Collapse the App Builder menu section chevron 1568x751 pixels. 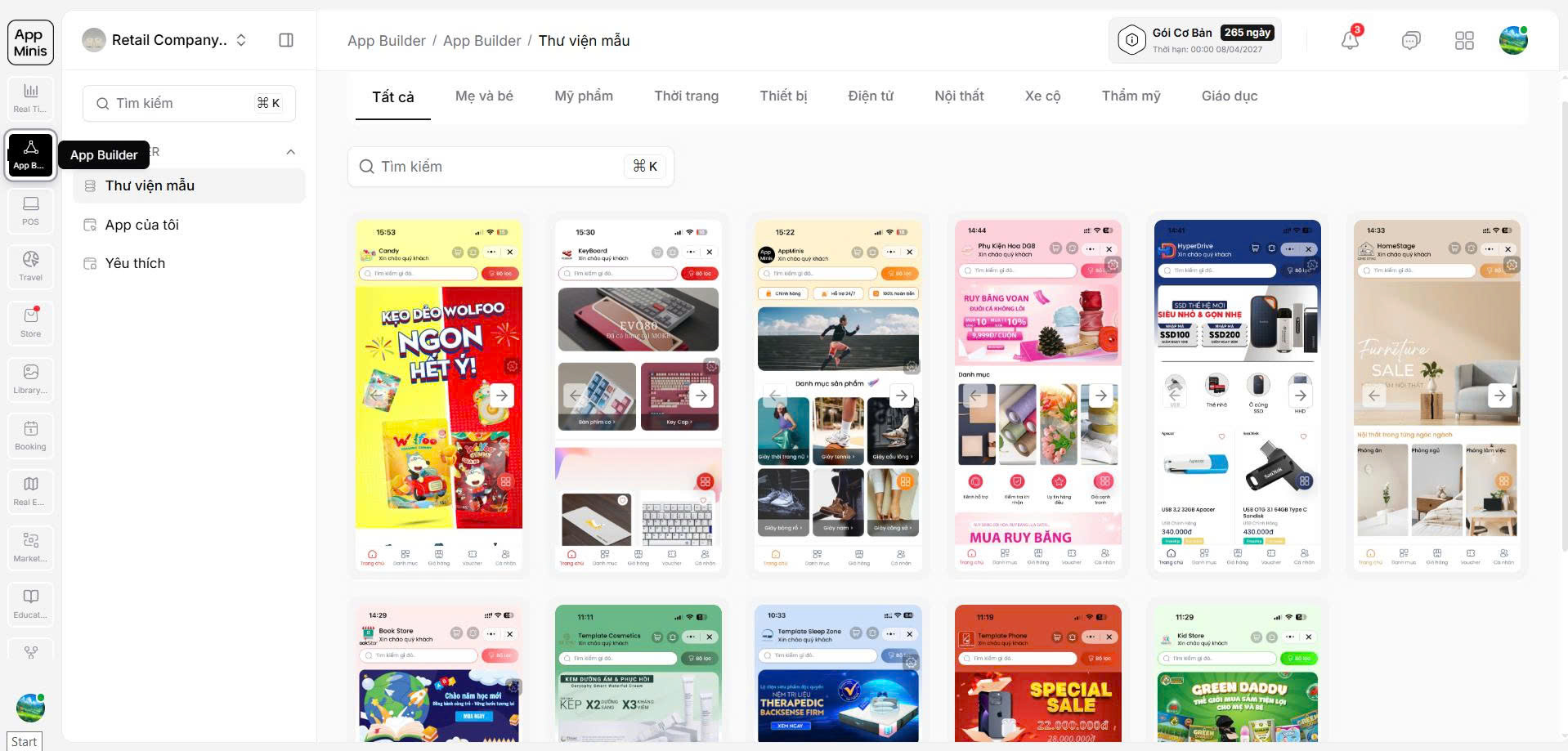coord(290,152)
